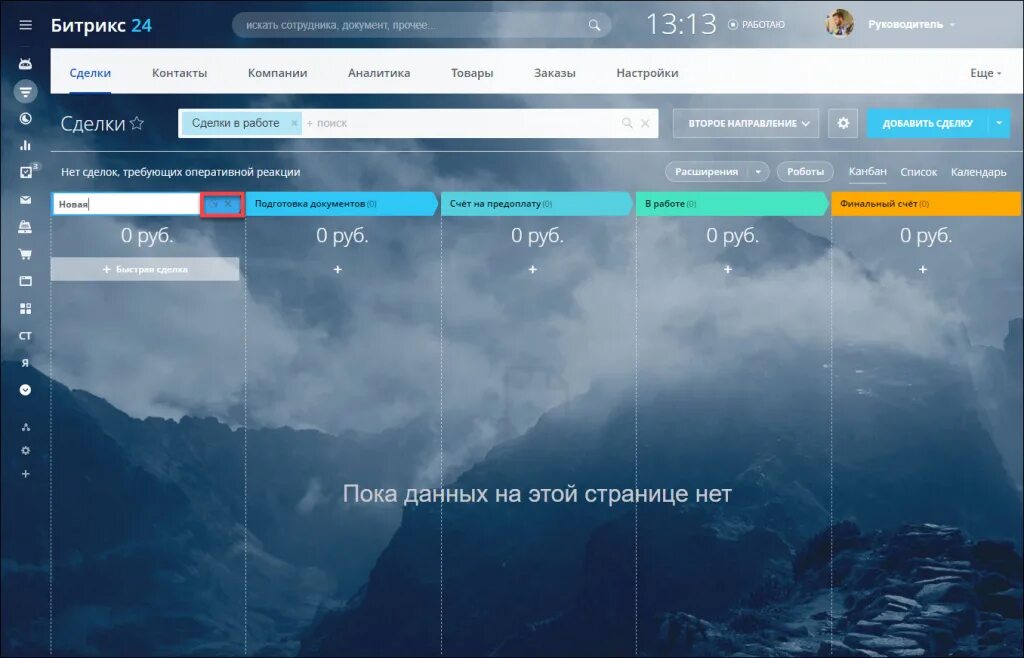Switch to the Компании tab
This screenshot has height=658, width=1024.
point(278,73)
